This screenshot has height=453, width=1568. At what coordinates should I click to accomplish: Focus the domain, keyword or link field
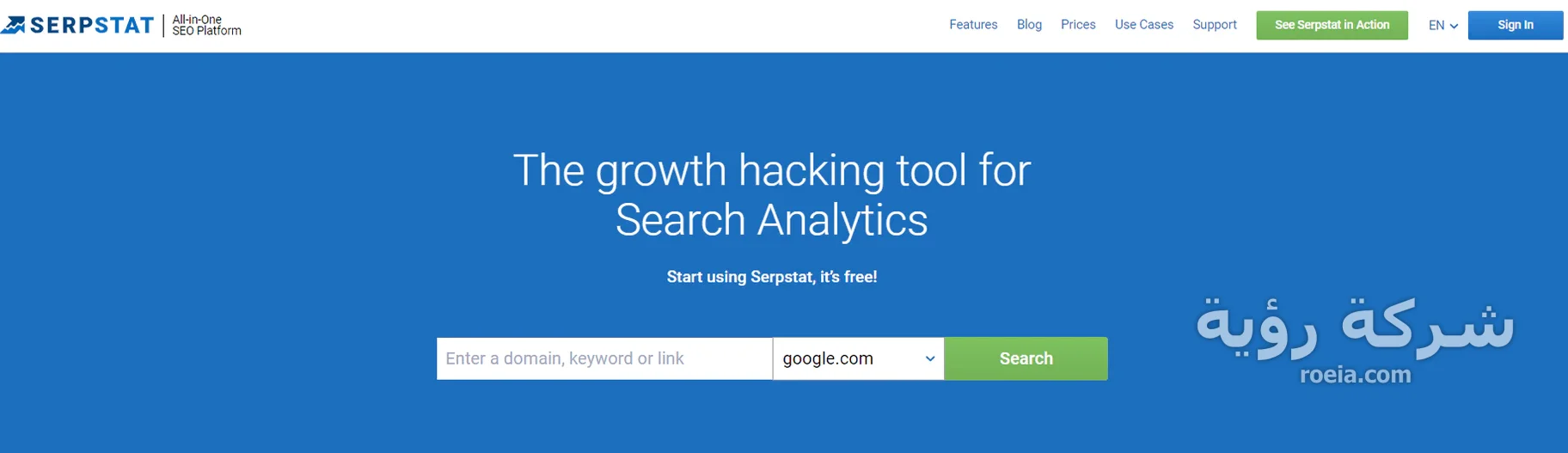tap(604, 358)
